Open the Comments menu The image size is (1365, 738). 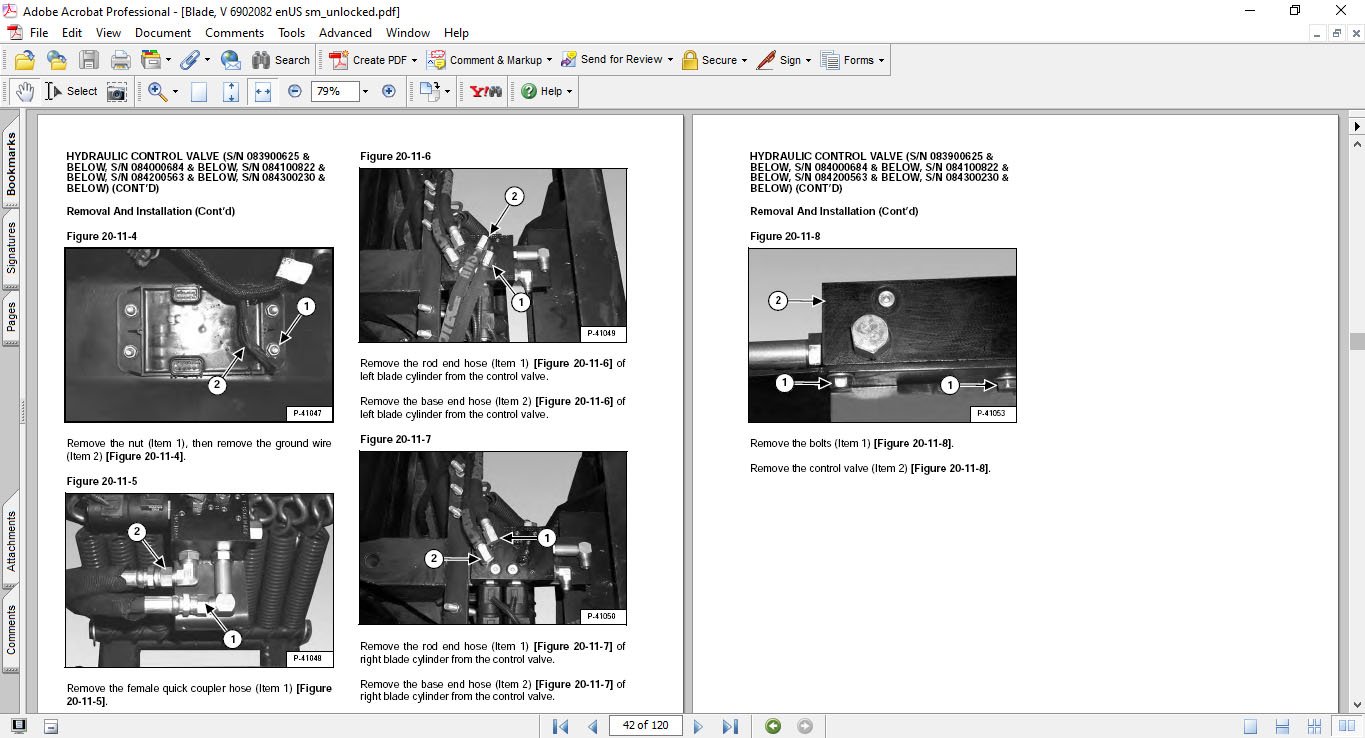[235, 33]
